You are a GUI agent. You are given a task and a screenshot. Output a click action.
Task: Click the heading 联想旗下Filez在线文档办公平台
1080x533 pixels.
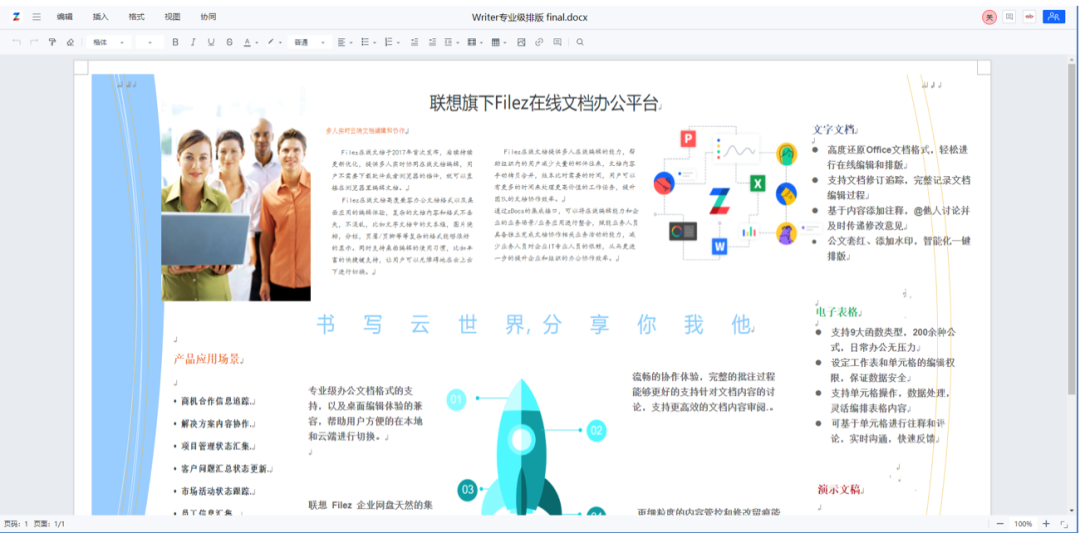pos(544,103)
